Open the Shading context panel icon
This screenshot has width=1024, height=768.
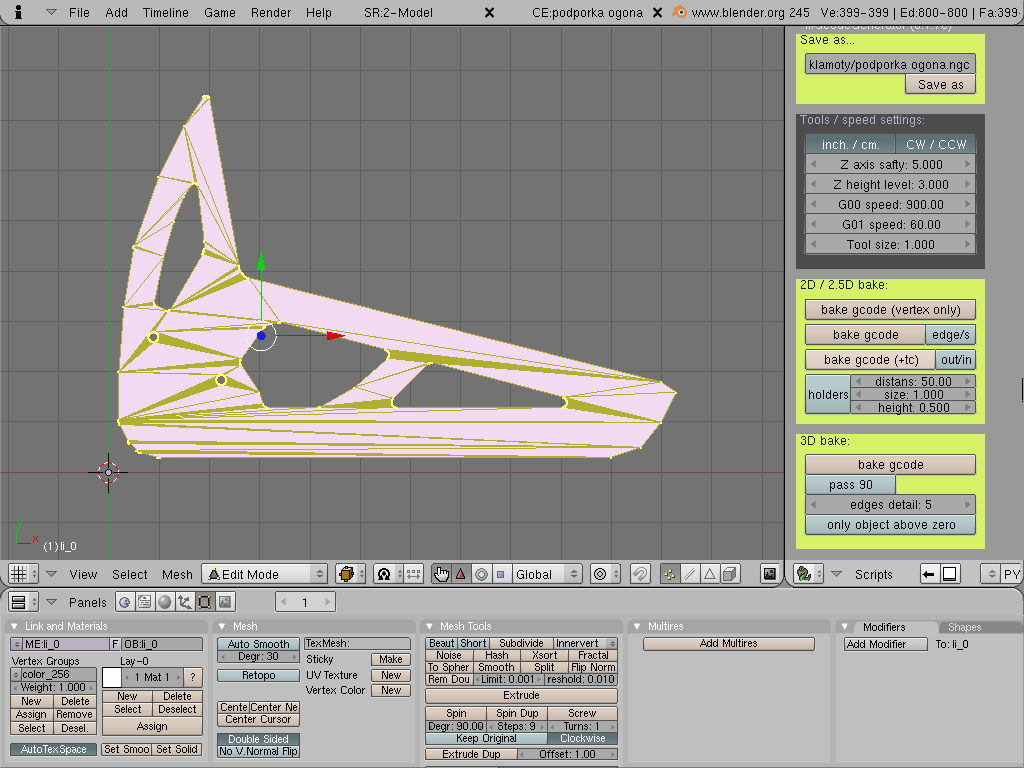click(164, 602)
